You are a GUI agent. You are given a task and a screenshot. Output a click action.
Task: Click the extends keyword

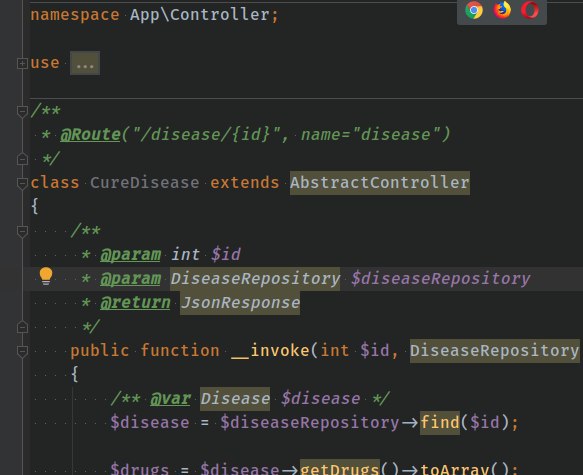click(x=245, y=183)
